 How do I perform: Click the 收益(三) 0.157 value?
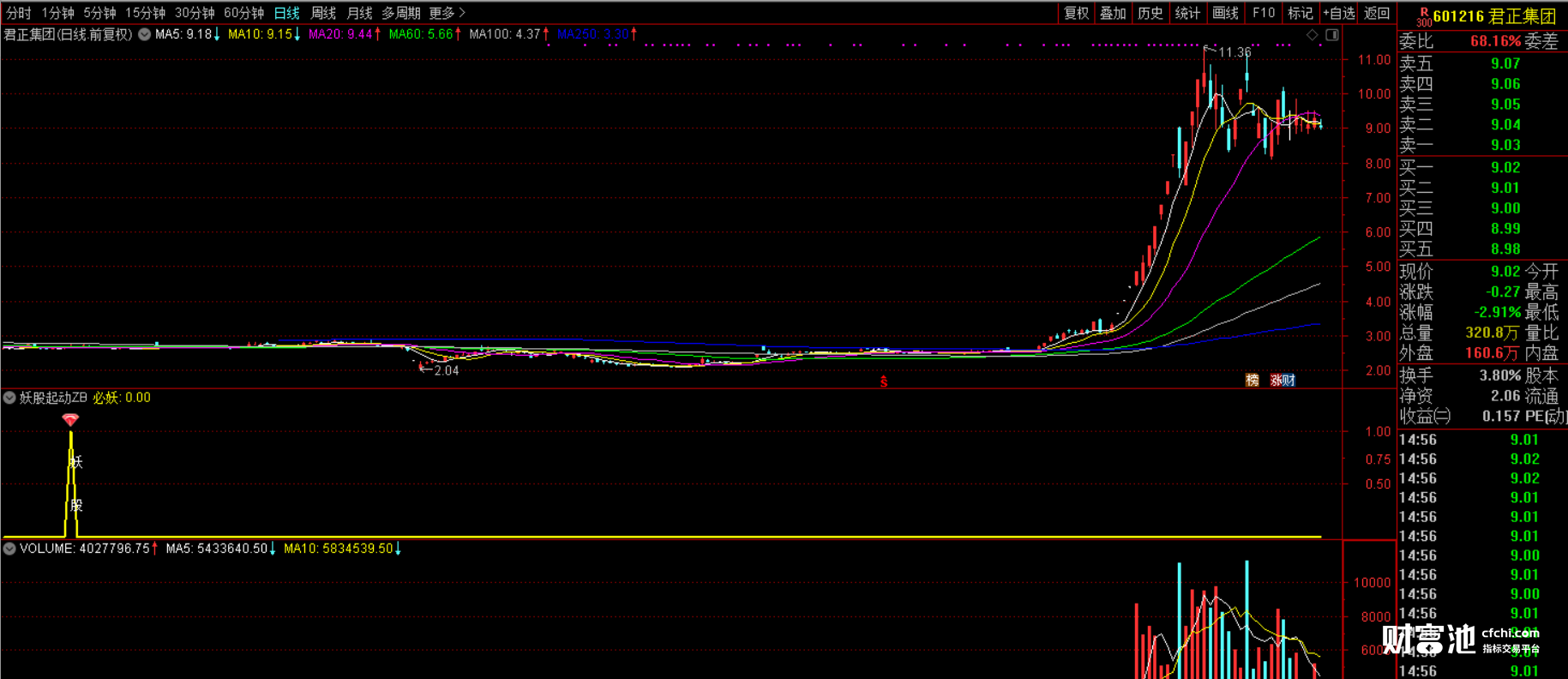1501,417
